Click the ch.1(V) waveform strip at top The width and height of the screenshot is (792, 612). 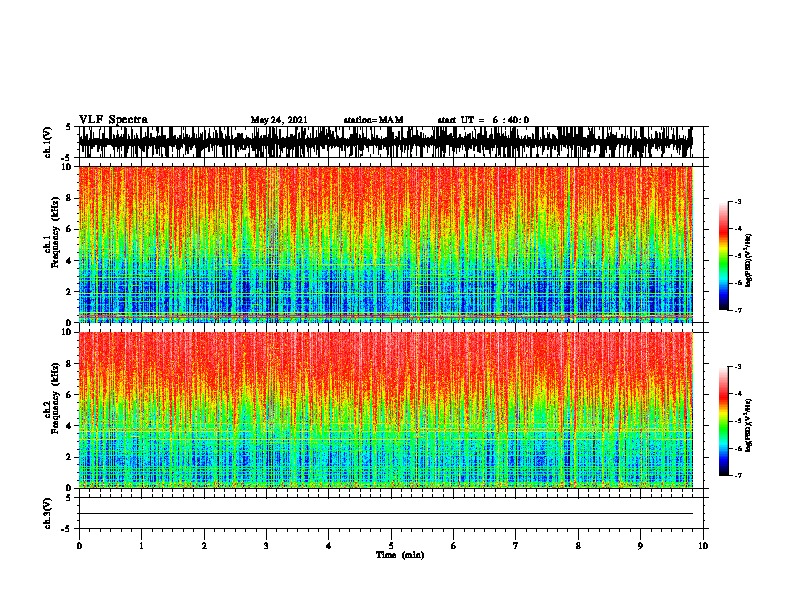coord(385,142)
